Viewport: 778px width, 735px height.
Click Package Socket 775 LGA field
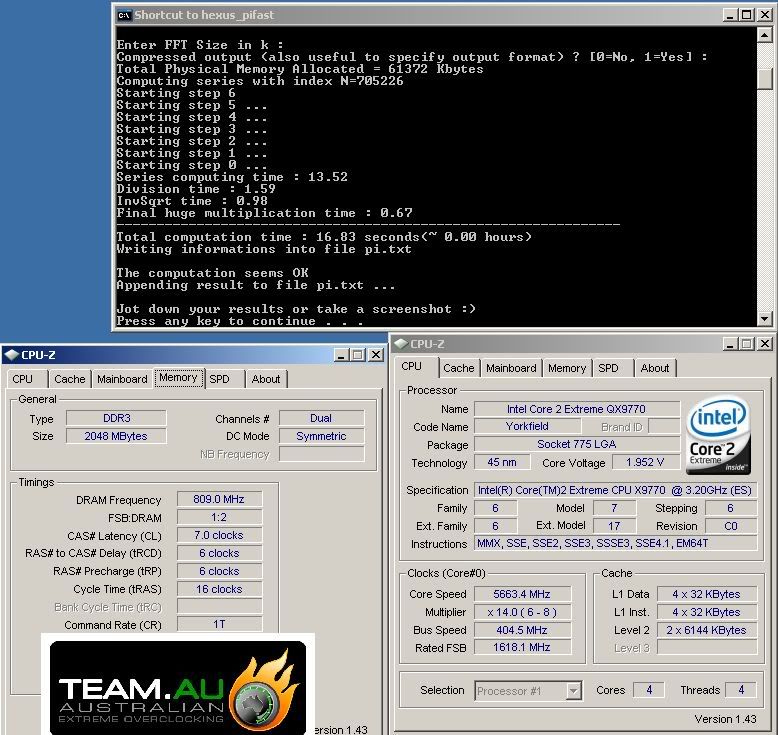click(x=577, y=444)
